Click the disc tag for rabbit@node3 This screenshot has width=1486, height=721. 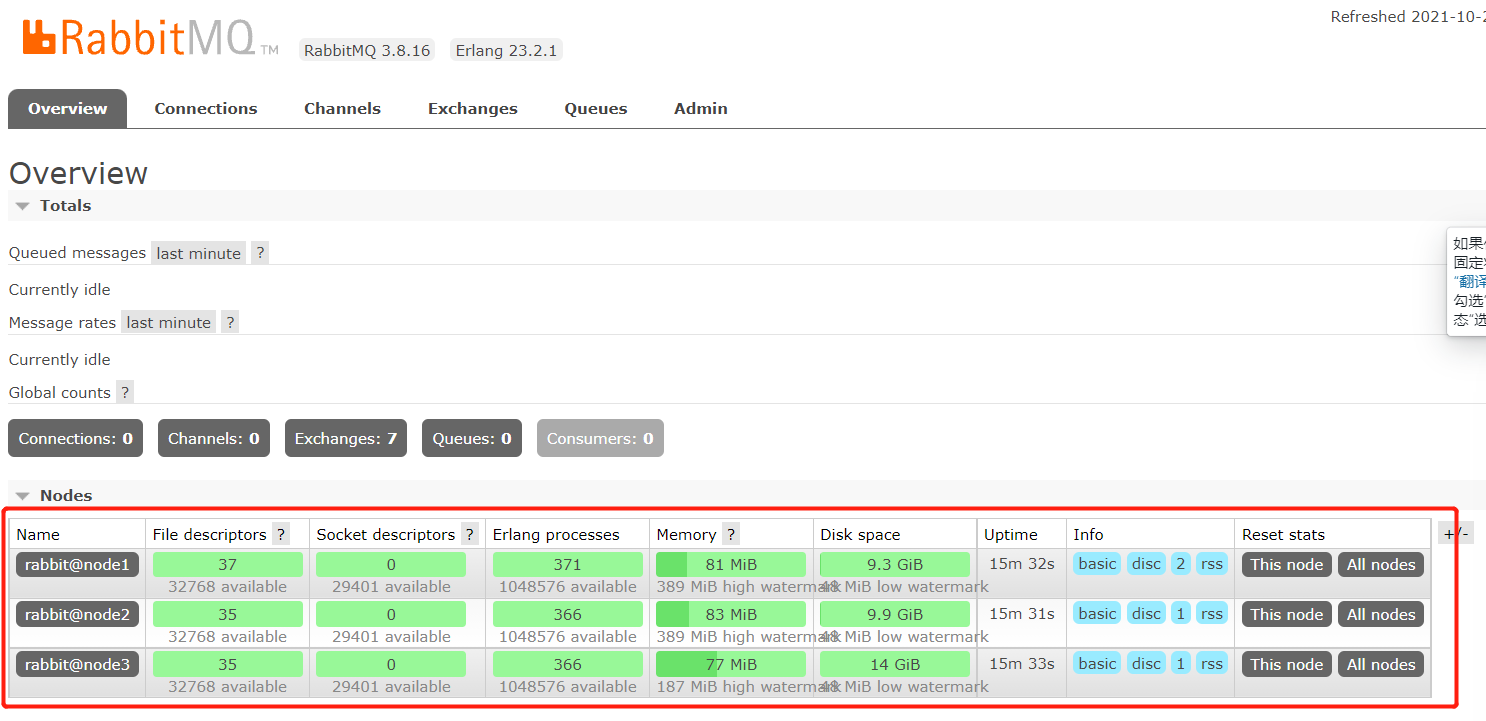point(1146,664)
